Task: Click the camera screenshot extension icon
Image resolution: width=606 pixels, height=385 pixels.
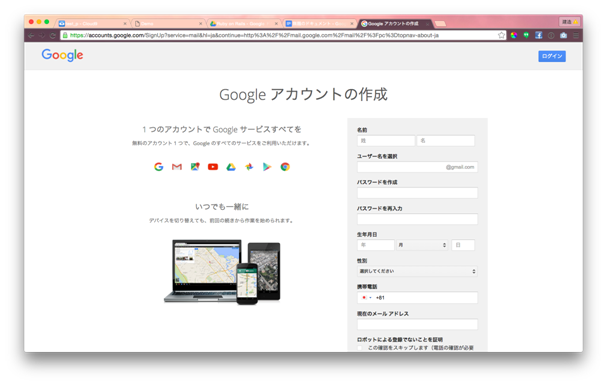Action: (563, 35)
